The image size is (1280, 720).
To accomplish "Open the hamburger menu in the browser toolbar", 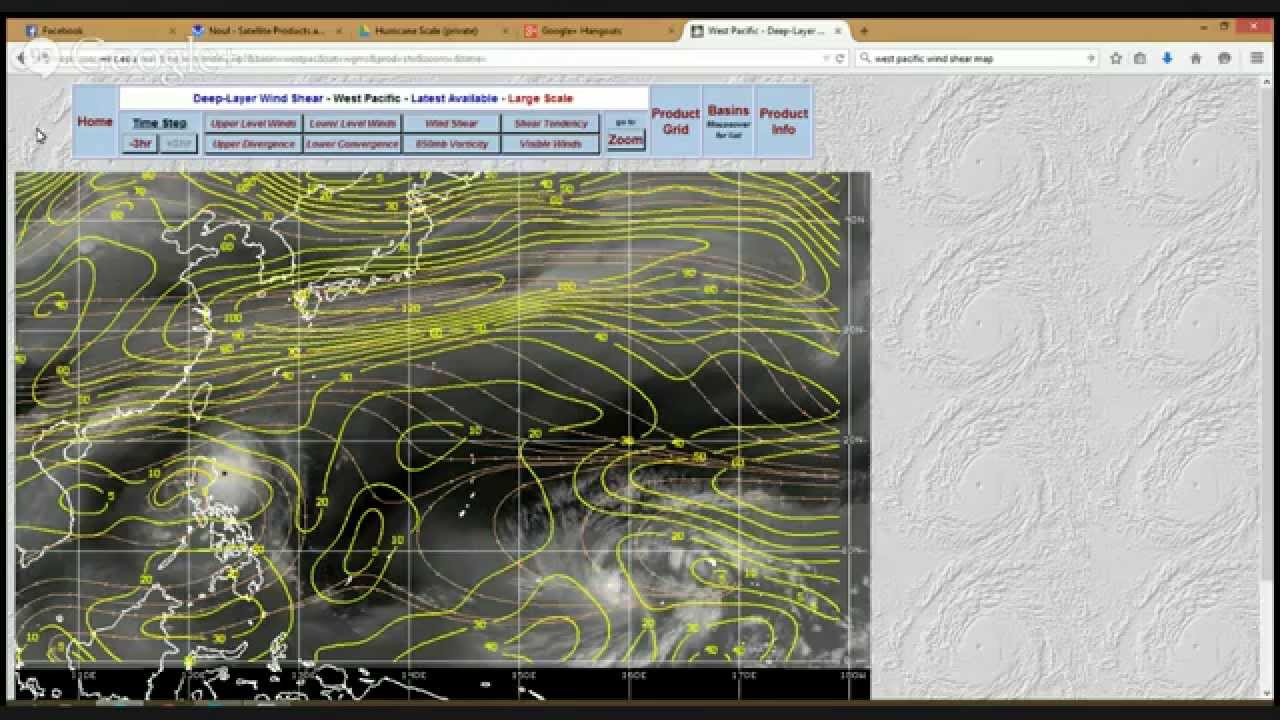I will [x=1257, y=59].
